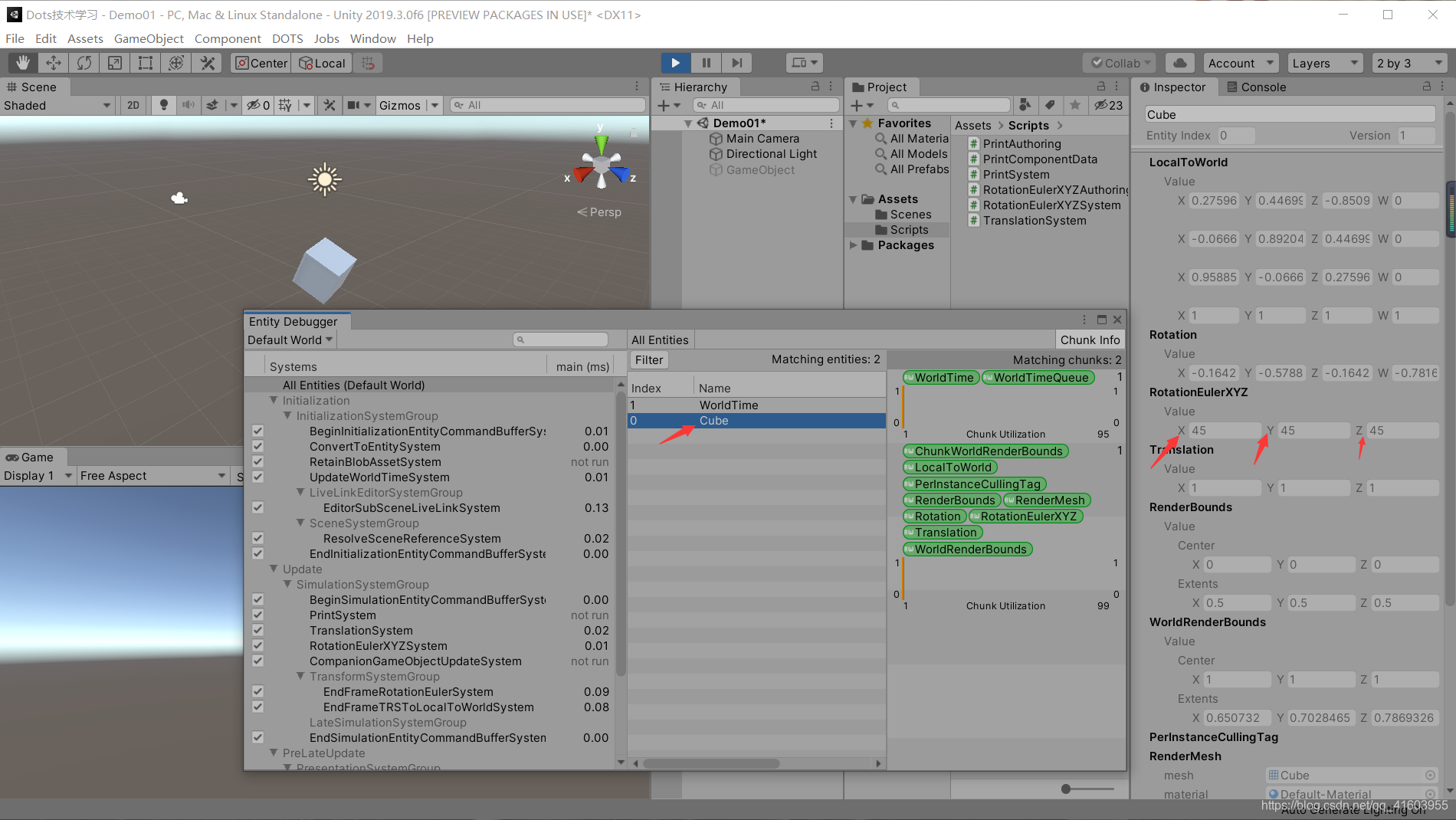Viewport: 1456px width, 820px height.
Task: Open the Available Custom Editor Tools icon
Action: pos(207,63)
